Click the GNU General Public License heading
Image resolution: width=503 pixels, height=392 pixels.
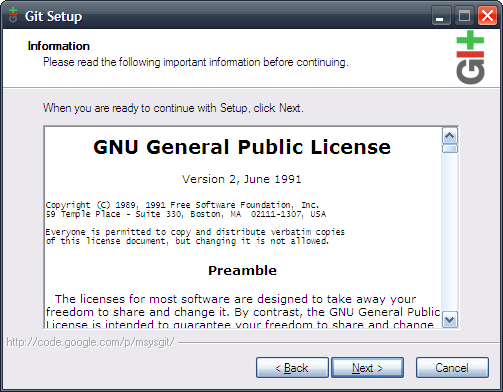(242, 147)
